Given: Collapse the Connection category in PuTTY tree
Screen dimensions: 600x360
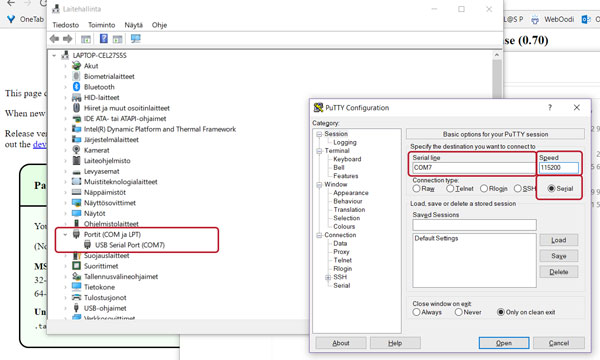Looking at the screenshot, I should coord(319,235).
